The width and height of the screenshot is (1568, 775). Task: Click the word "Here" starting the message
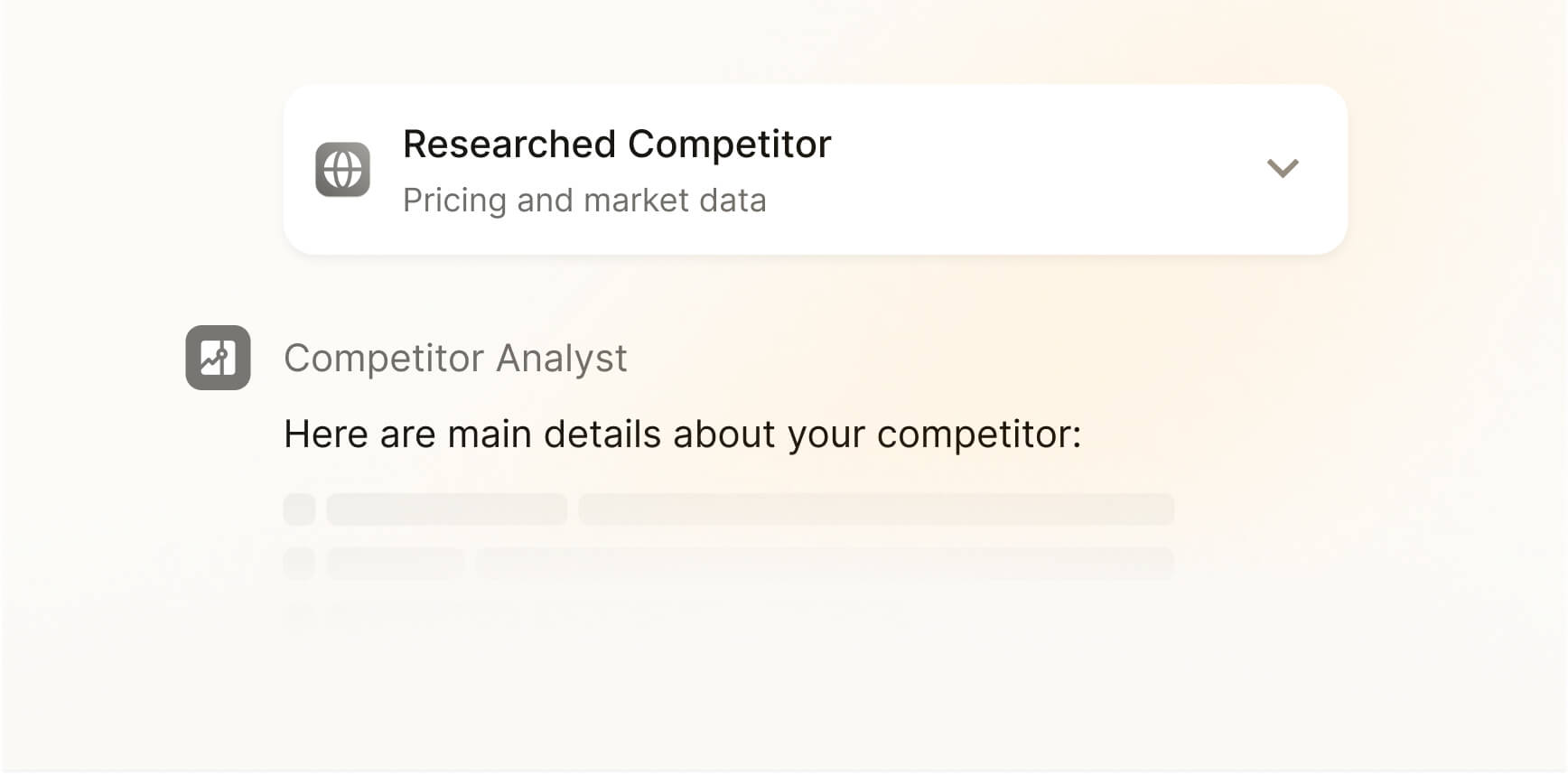[326, 434]
